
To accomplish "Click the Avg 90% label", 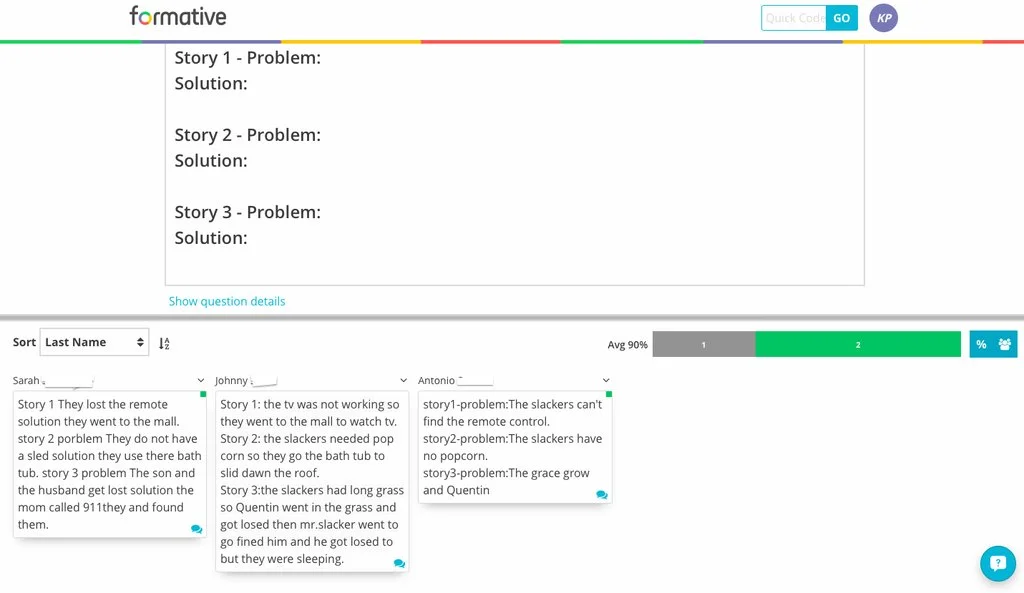I will coord(628,345).
